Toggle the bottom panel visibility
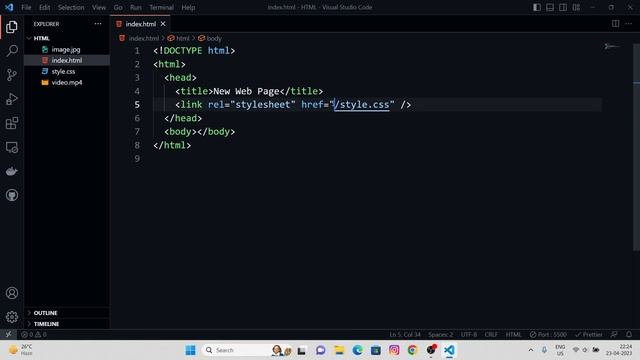The width and height of the screenshot is (640, 360). [x=550, y=7]
